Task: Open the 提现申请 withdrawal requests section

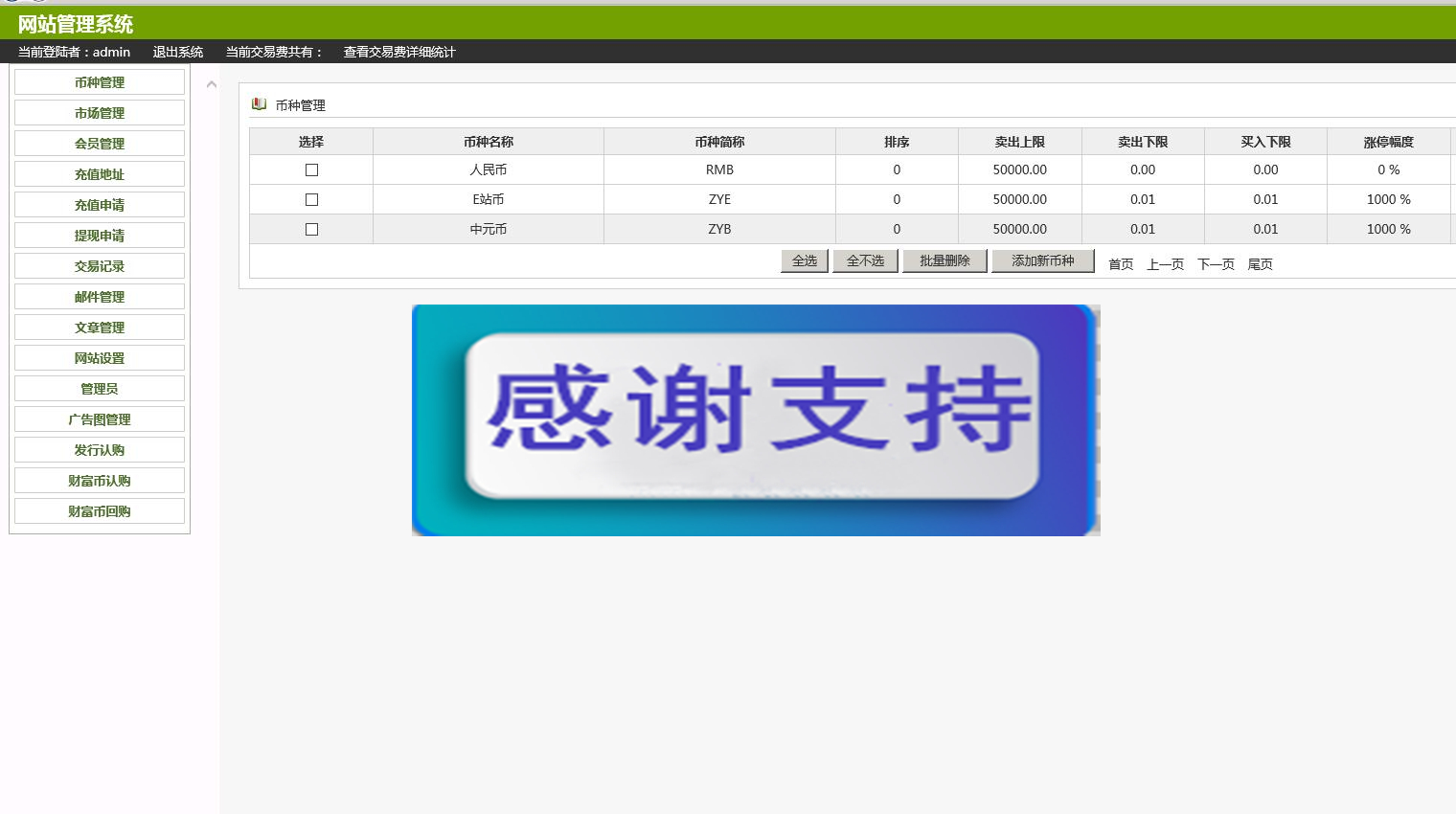Action: coord(99,235)
